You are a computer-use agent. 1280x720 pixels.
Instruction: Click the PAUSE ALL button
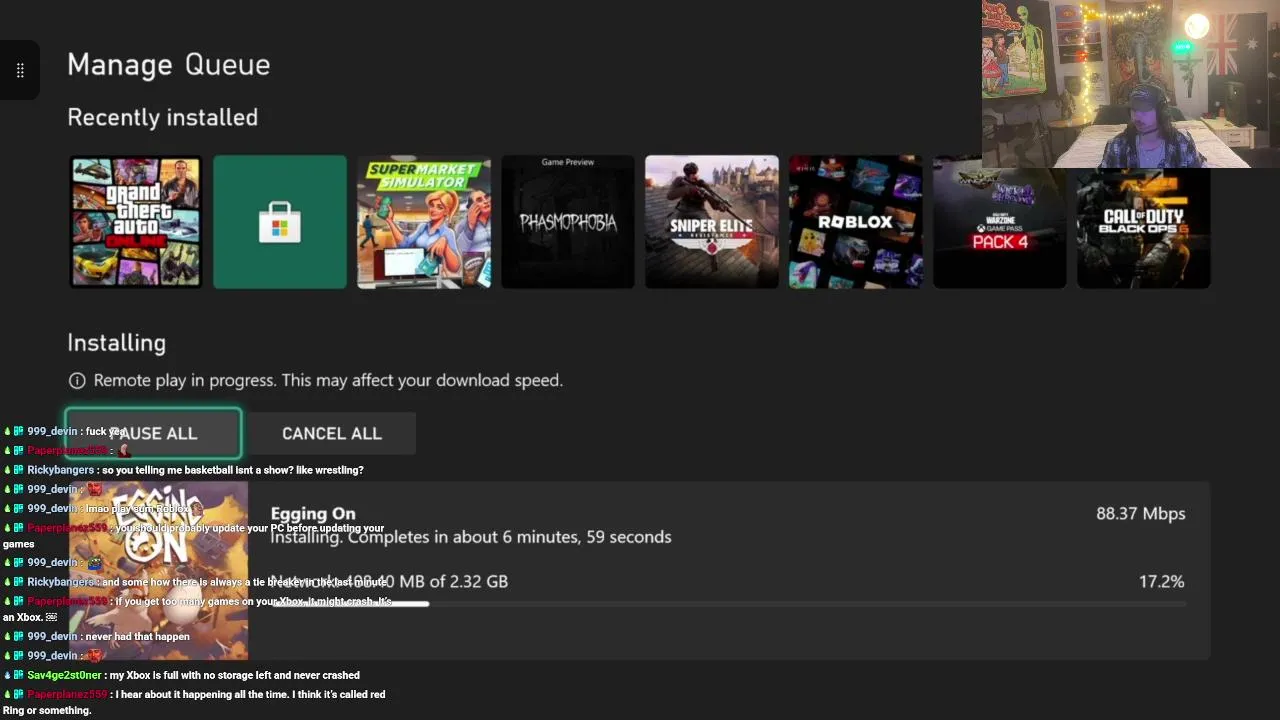click(x=153, y=433)
